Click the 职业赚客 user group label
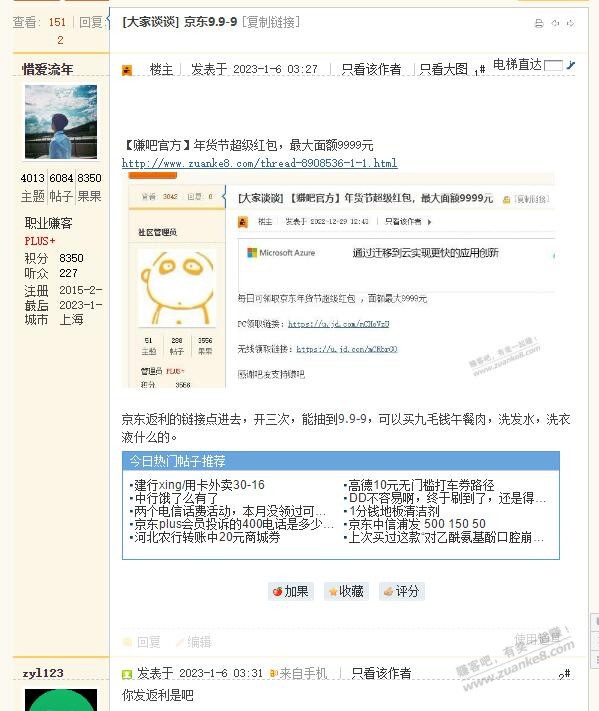The height and width of the screenshot is (711, 599). [x=49, y=223]
